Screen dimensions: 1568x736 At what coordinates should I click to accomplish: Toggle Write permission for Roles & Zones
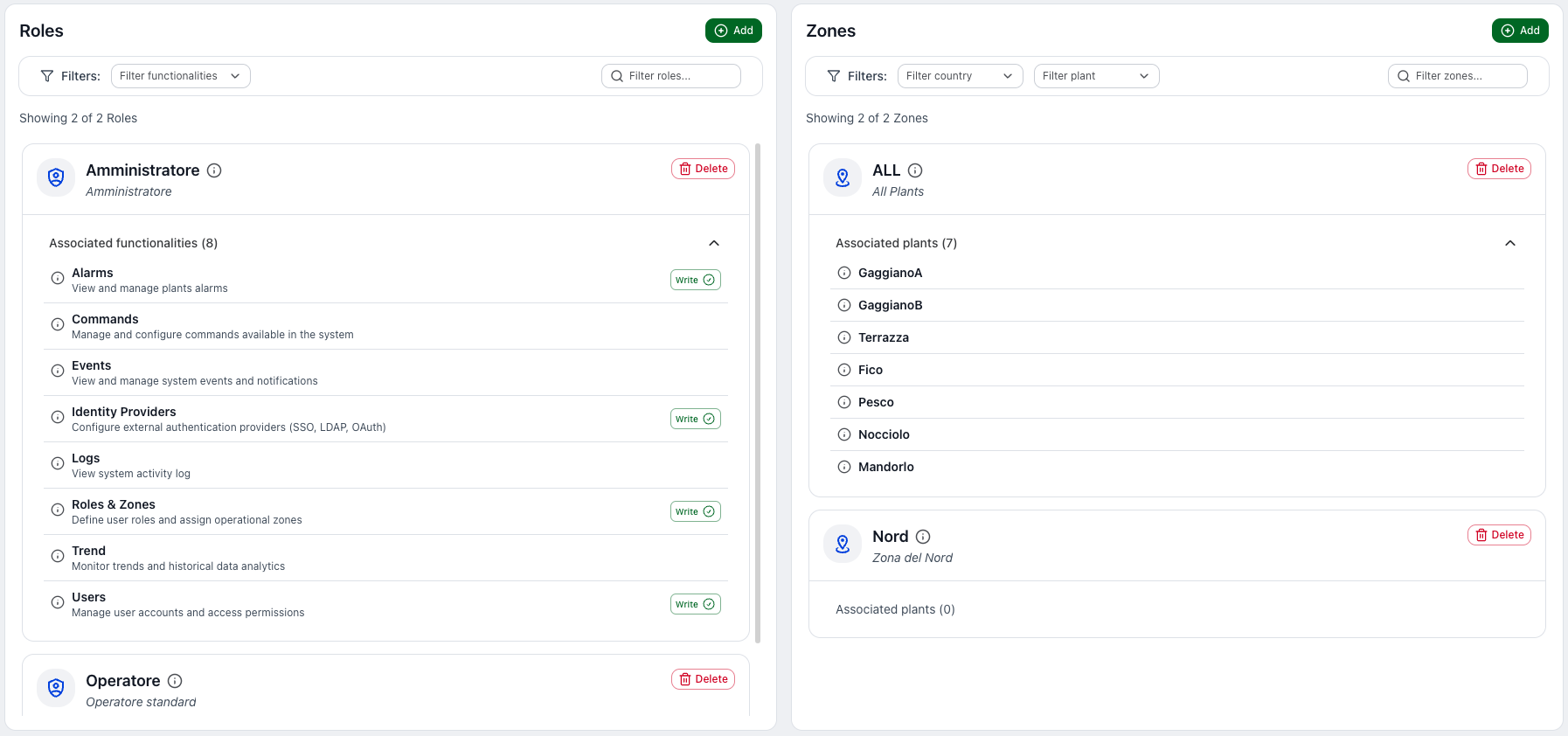click(696, 511)
